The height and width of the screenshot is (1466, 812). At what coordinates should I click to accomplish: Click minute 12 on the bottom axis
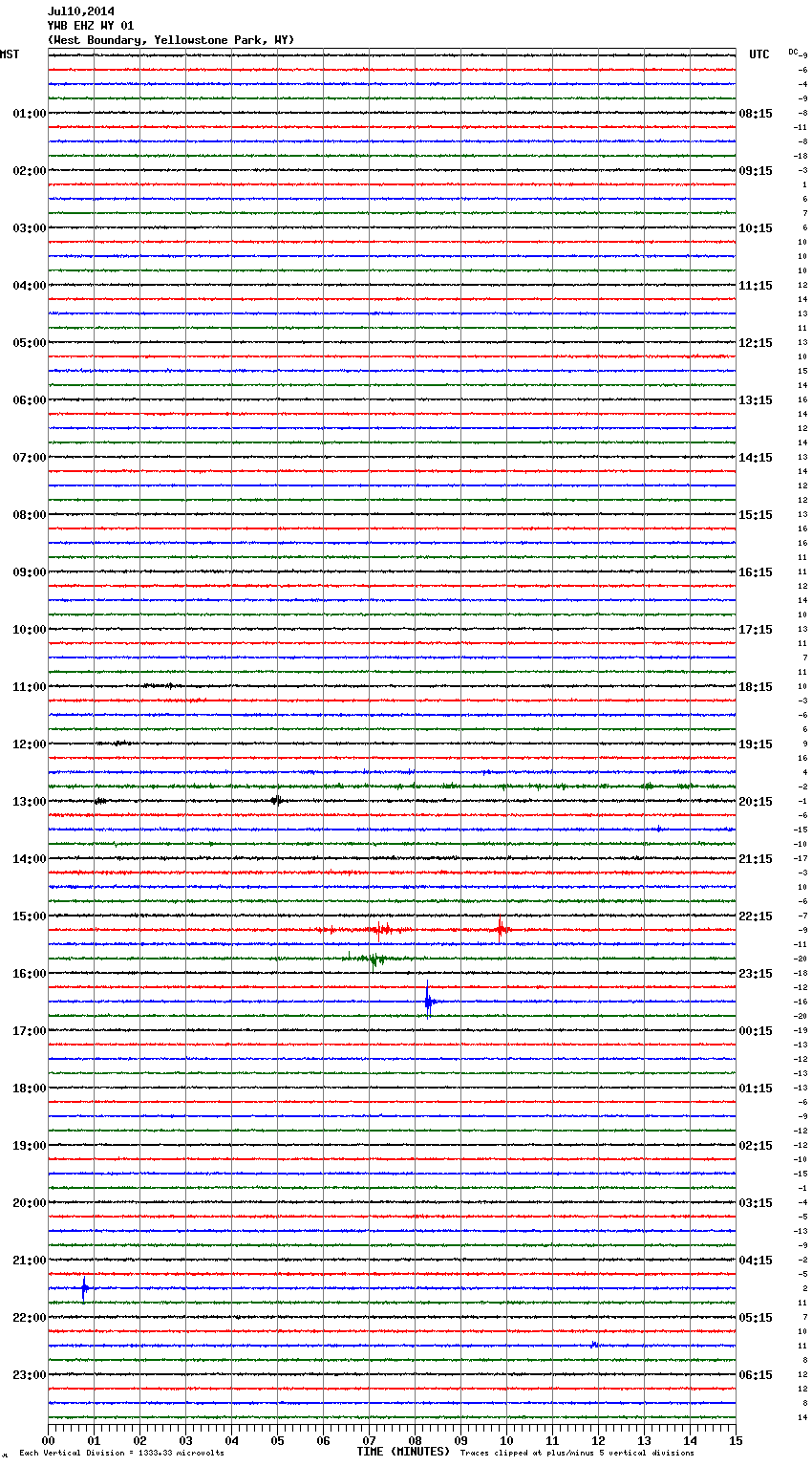(x=598, y=1440)
